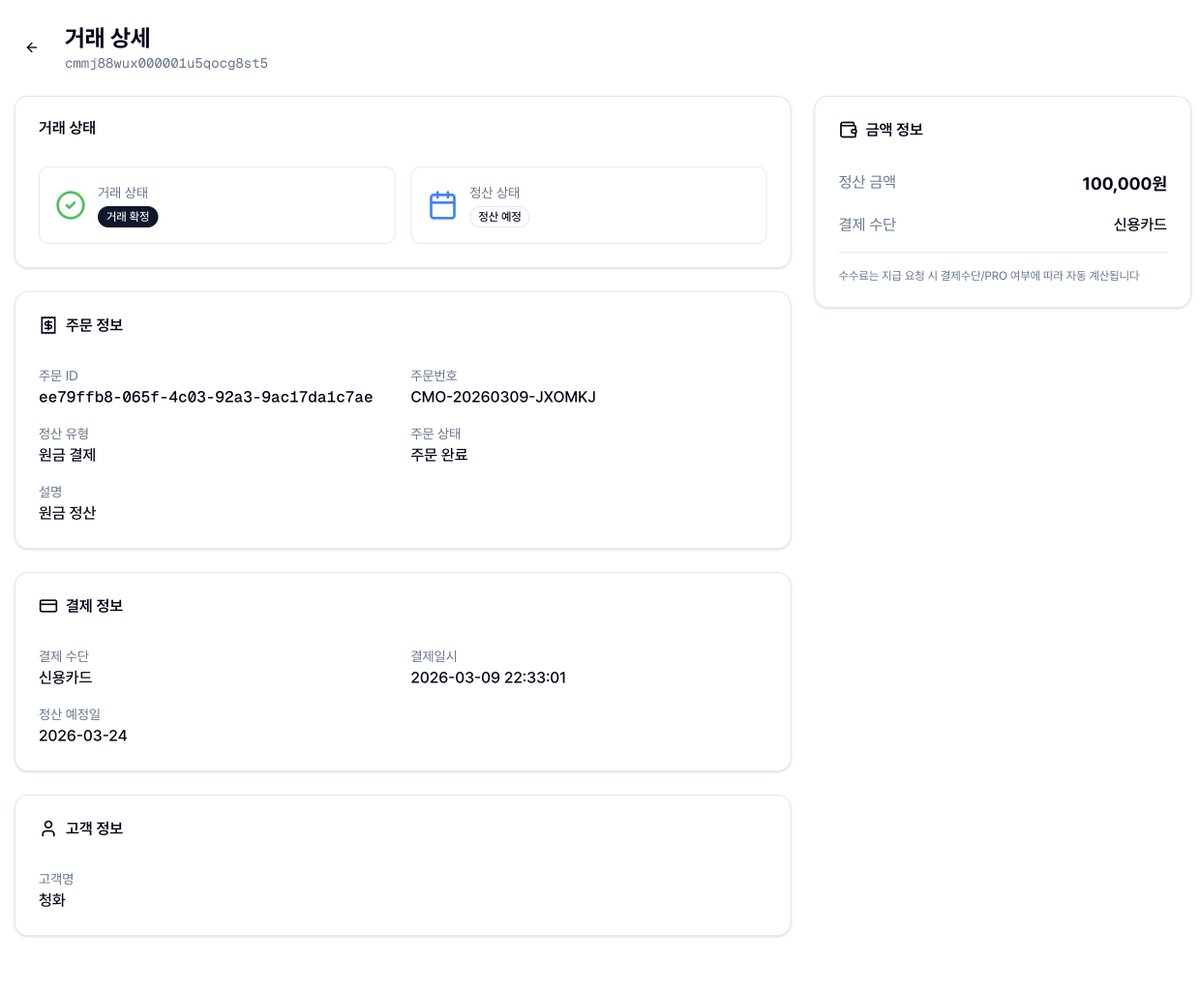The image size is (1200, 996).
Task: Click the 정산 유형 field label
Action: coord(64,434)
